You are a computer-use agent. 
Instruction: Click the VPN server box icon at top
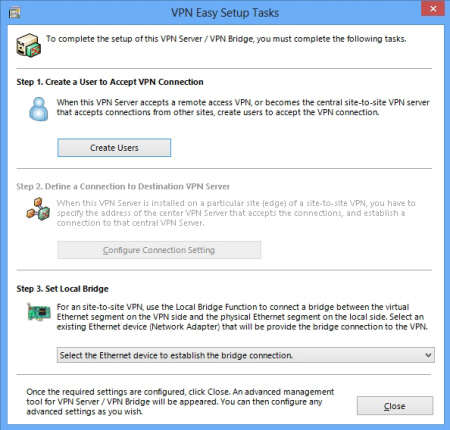pyautogui.click(x=29, y=45)
